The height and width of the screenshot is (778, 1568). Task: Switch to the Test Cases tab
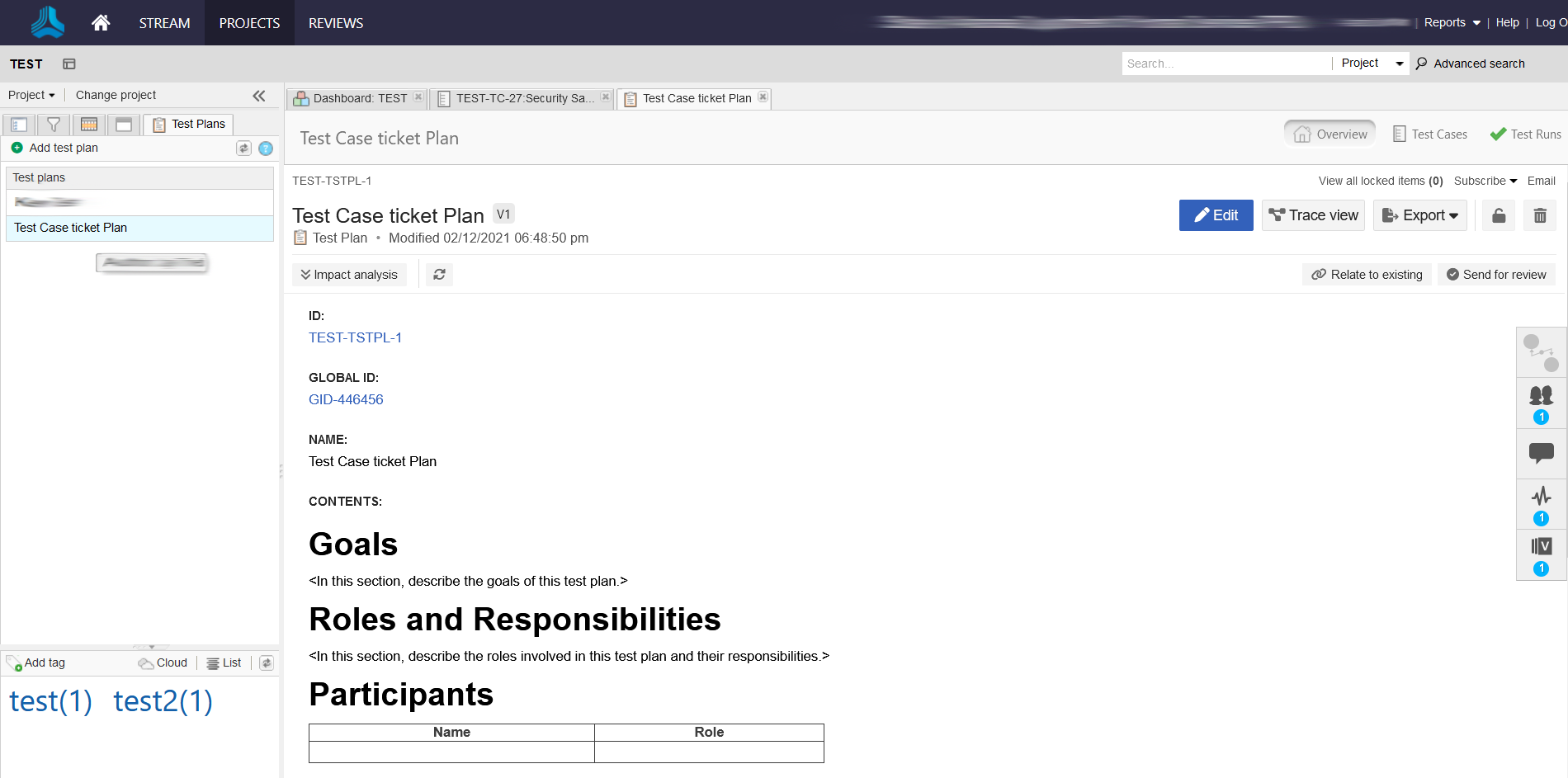tap(1430, 134)
